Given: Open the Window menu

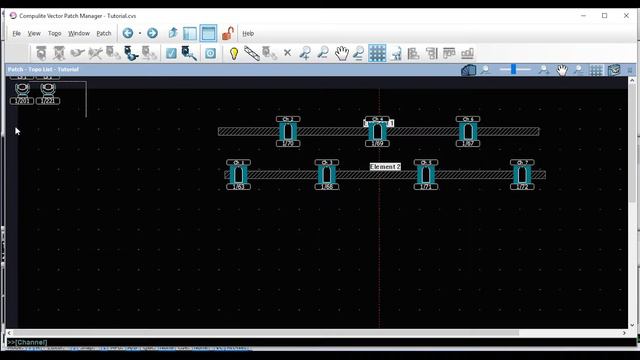Looking at the screenshot, I should click(79, 33).
